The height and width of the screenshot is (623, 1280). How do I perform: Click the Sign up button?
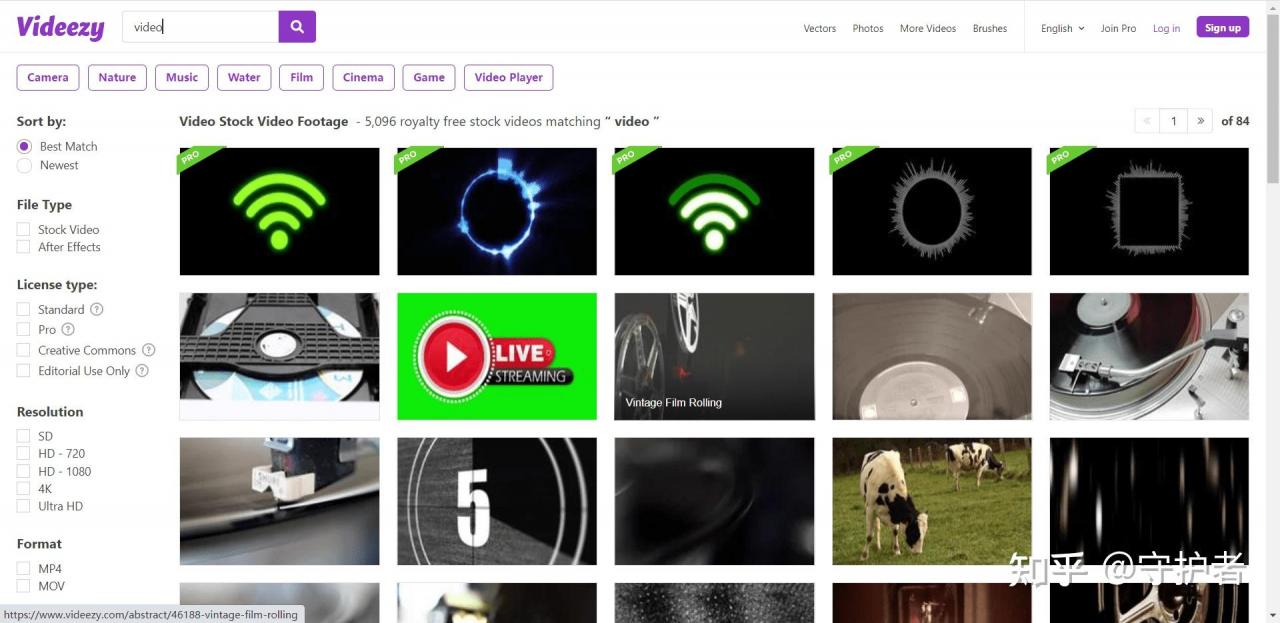pyautogui.click(x=1222, y=27)
